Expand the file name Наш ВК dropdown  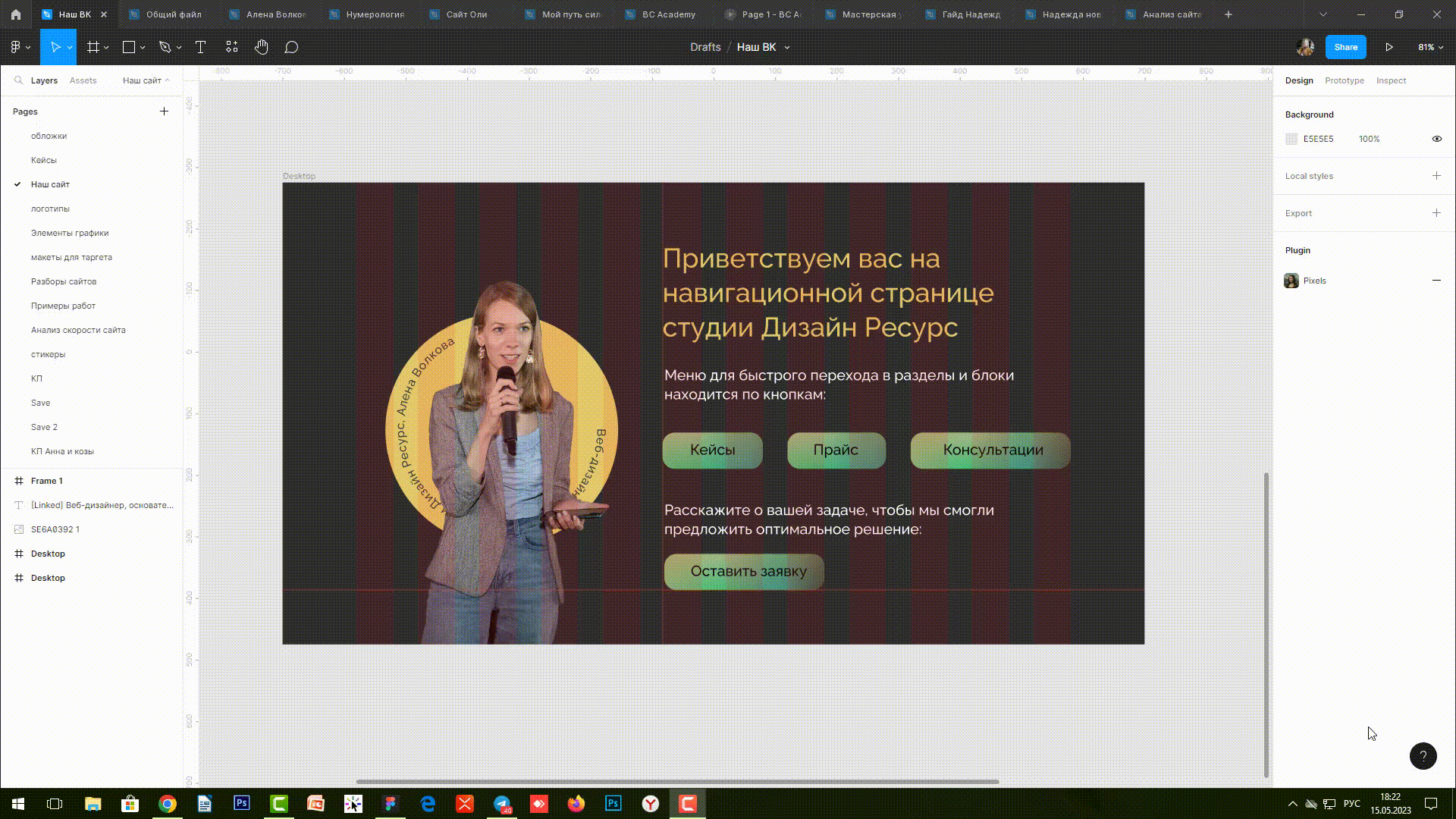[x=787, y=47]
